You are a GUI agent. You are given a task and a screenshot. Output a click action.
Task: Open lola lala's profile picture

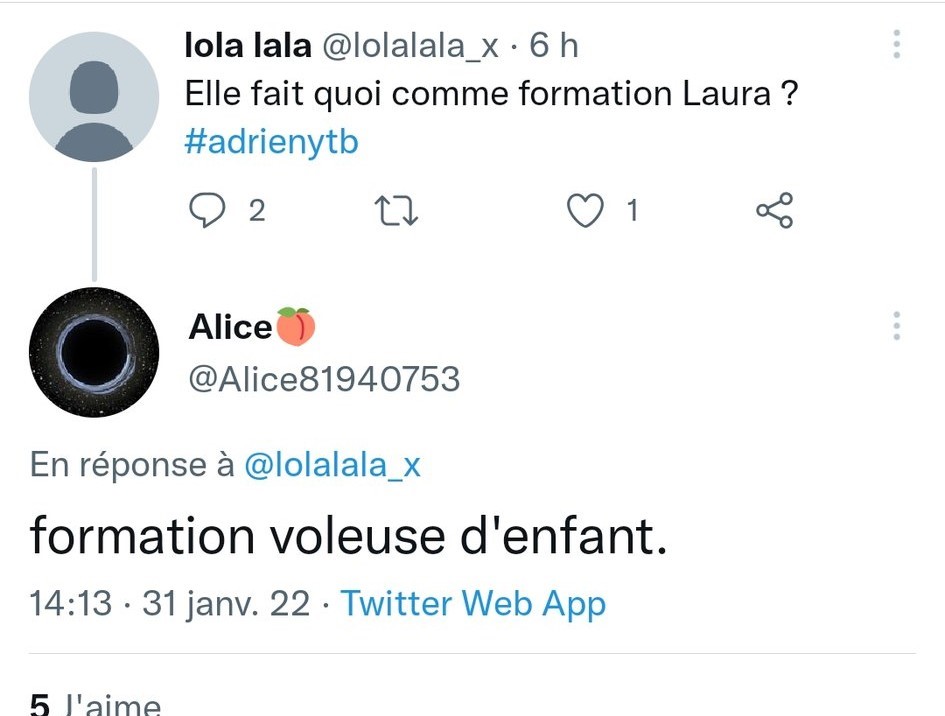(94, 96)
